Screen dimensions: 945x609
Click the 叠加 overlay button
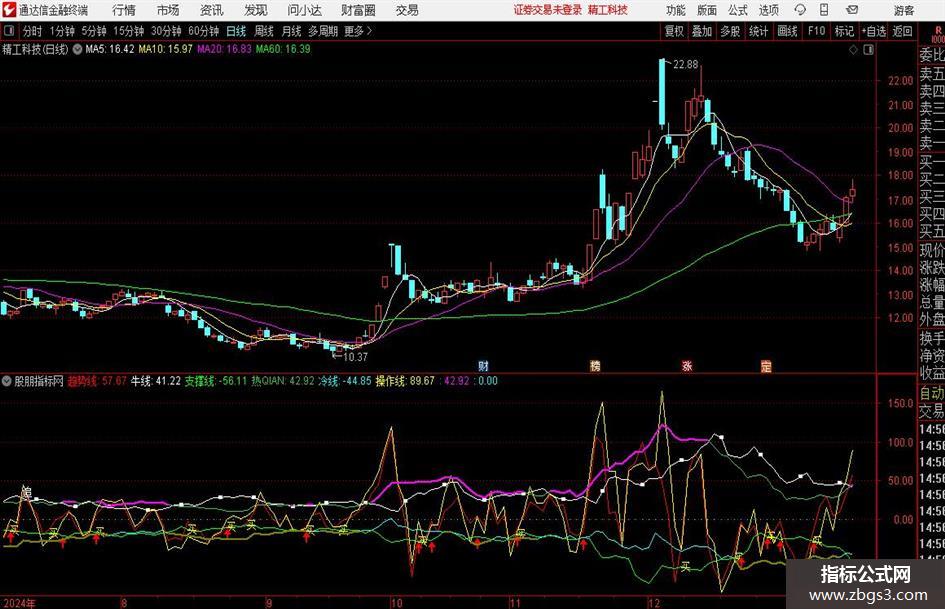pos(702,31)
